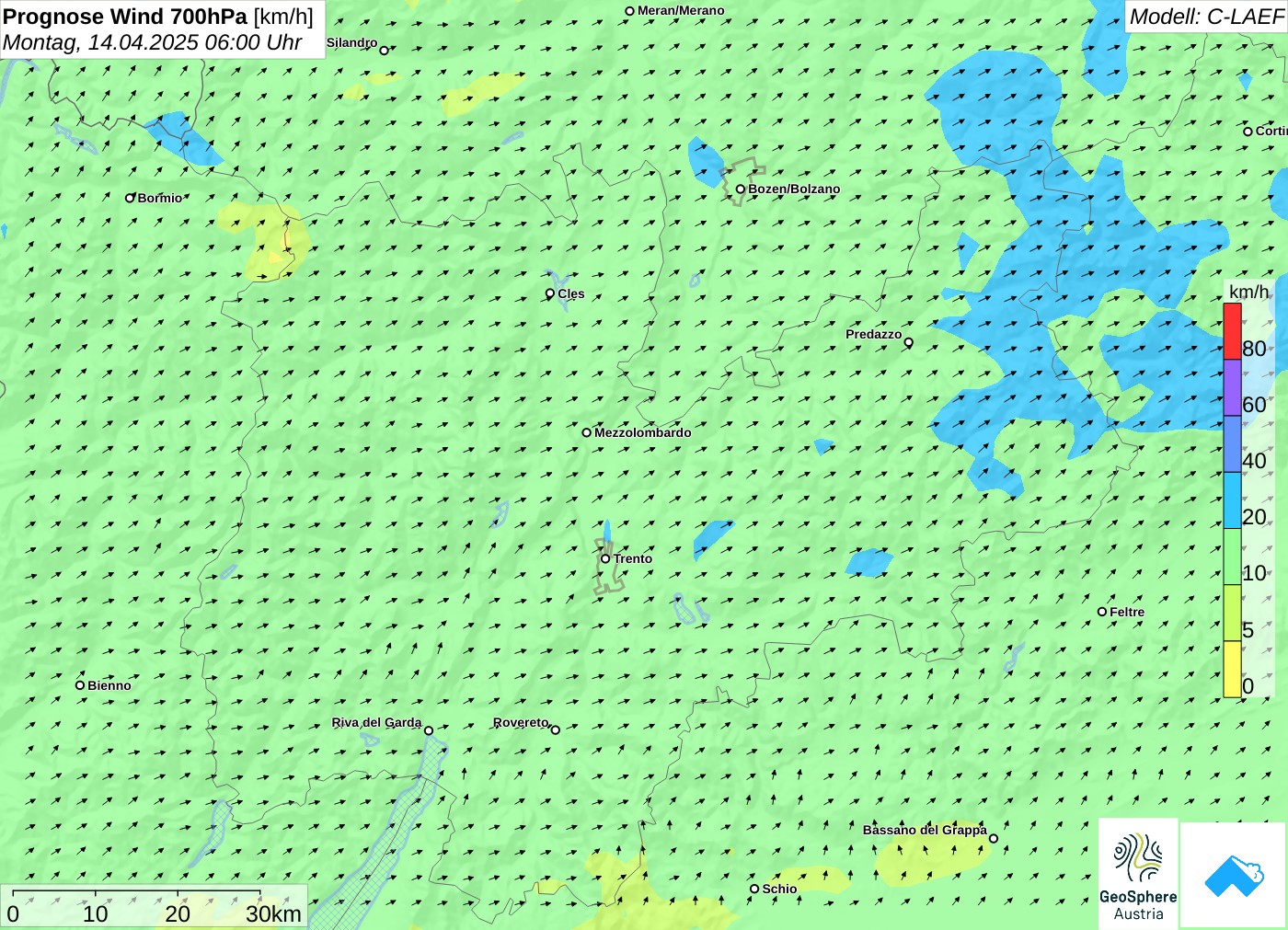
Task: Click the yellow 0 km/h legend color
Action: [x=1232, y=669]
